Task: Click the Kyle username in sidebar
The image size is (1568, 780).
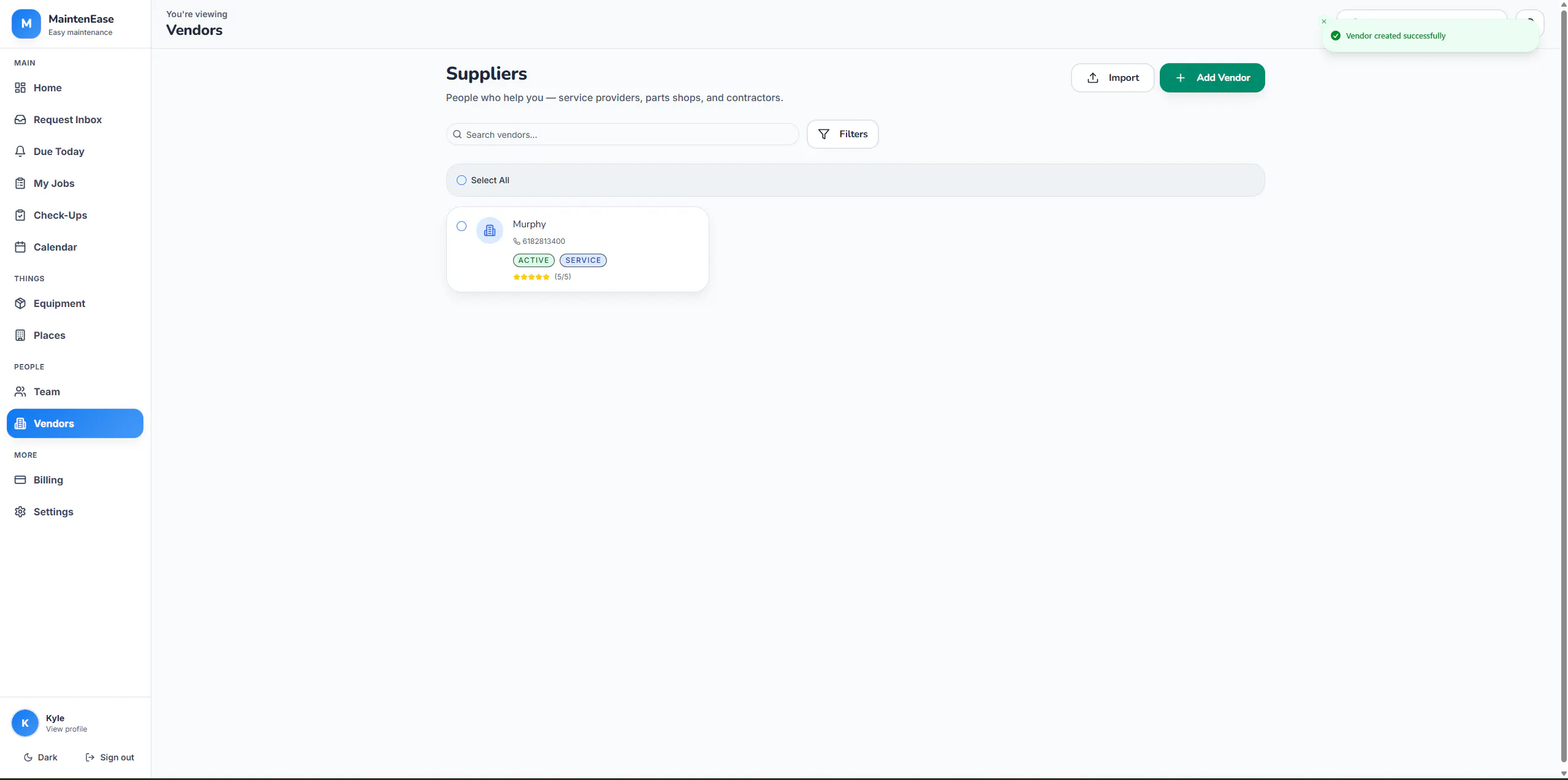Action: [55, 718]
